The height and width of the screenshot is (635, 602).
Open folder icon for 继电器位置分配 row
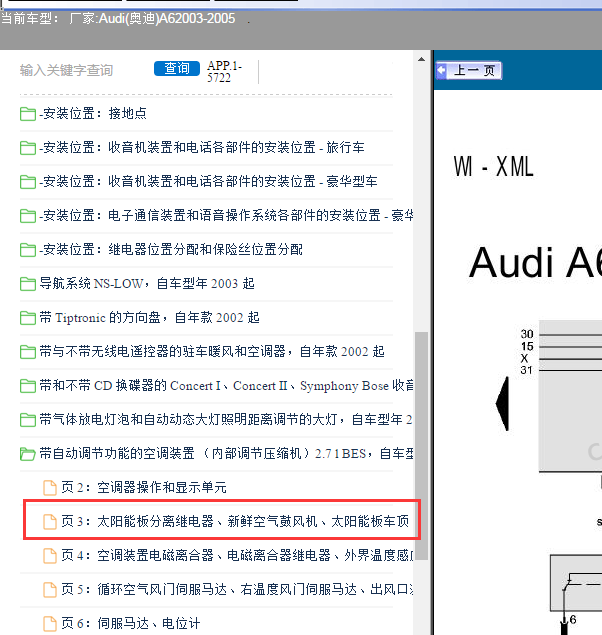click(x=28, y=250)
